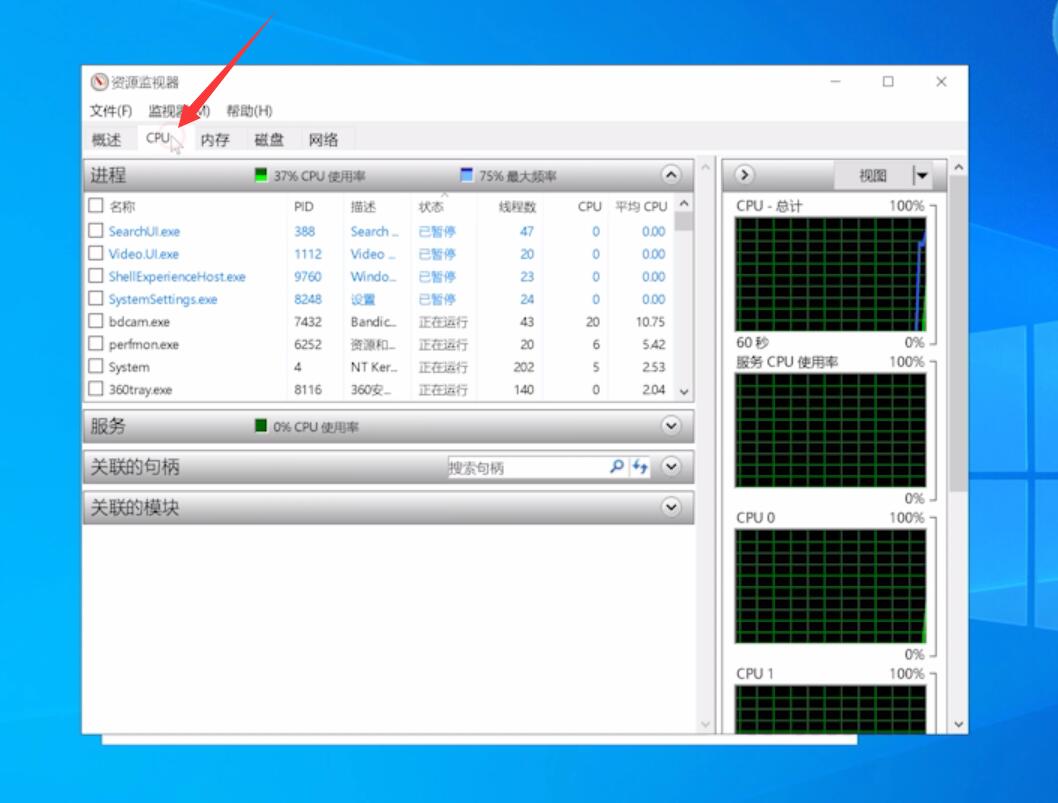Image resolution: width=1058 pixels, height=803 pixels.
Task: Click the graphs pane scrollbar thumb
Action: click(x=959, y=334)
